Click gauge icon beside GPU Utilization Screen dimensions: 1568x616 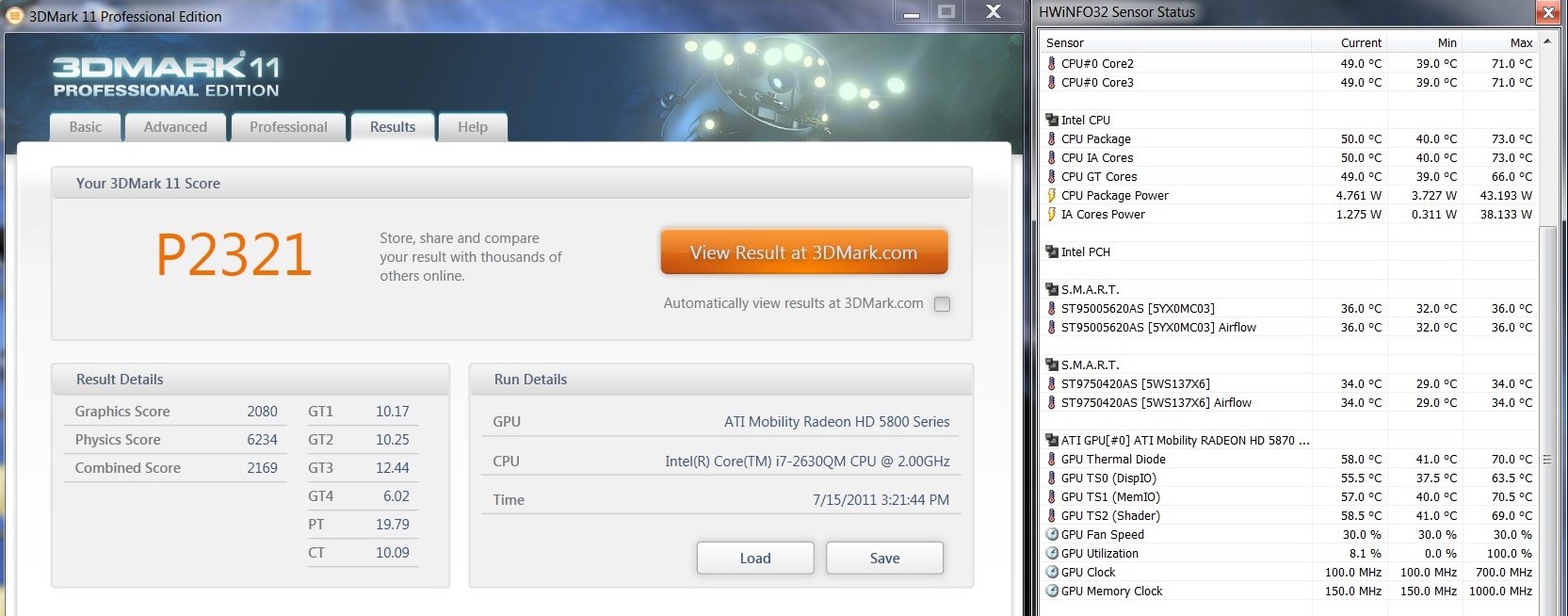pyautogui.click(x=1052, y=553)
